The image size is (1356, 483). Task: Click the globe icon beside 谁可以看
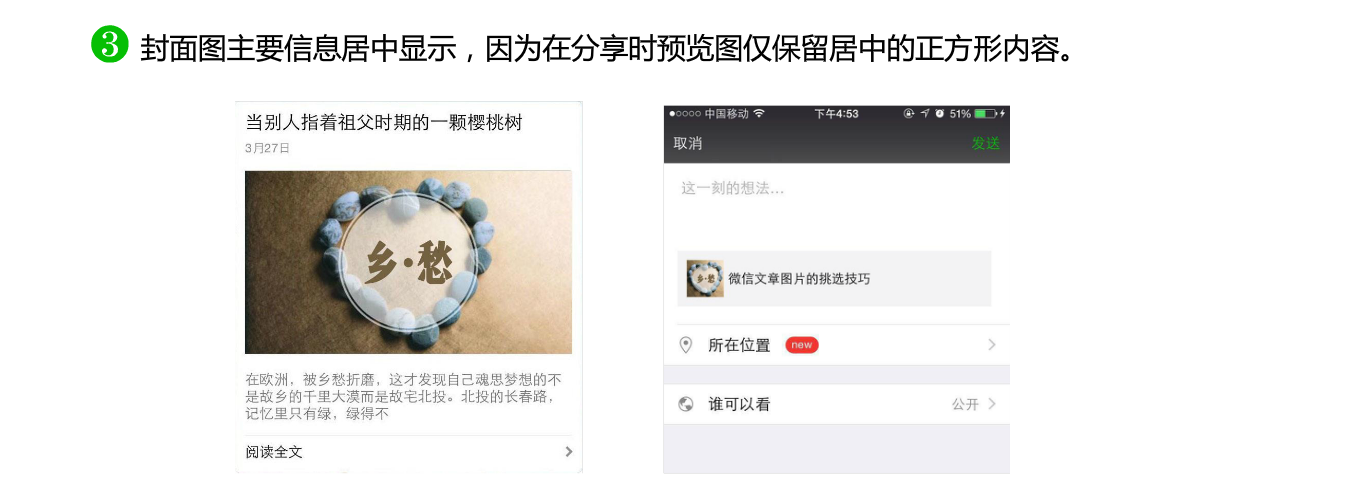click(x=686, y=404)
